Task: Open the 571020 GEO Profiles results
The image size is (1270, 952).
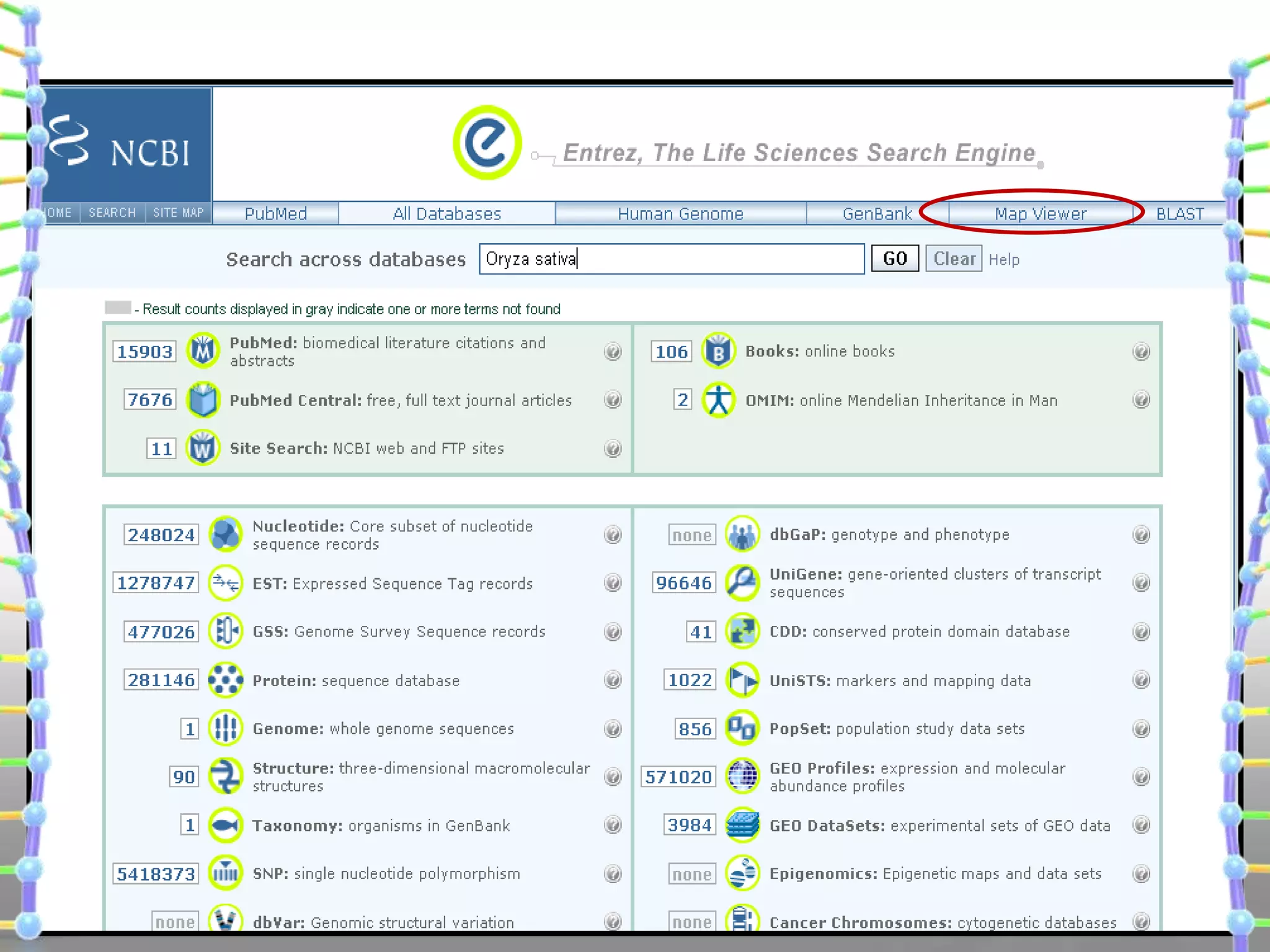Action: [678, 777]
